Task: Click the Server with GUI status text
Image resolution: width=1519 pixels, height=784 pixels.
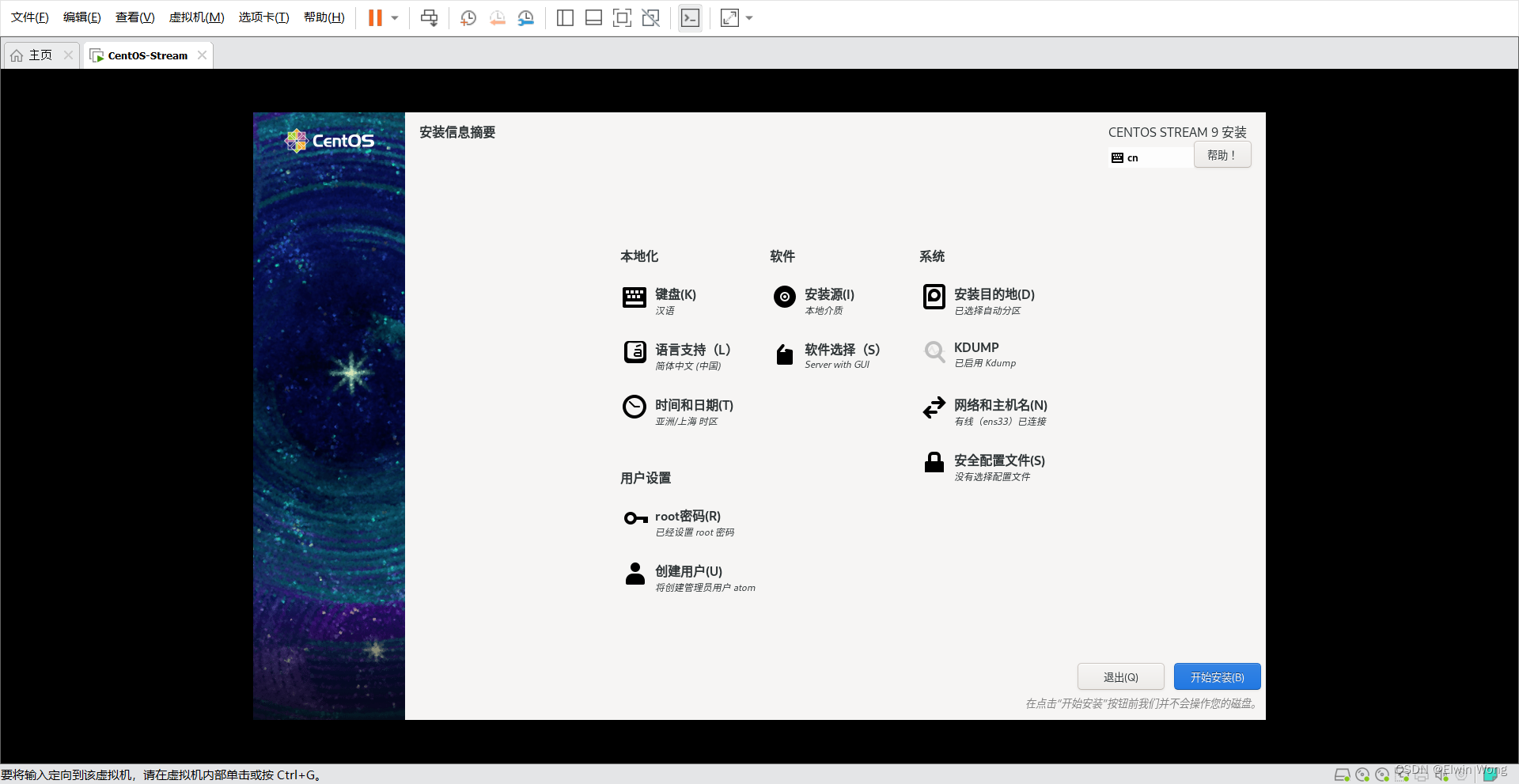Action: (x=837, y=365)
